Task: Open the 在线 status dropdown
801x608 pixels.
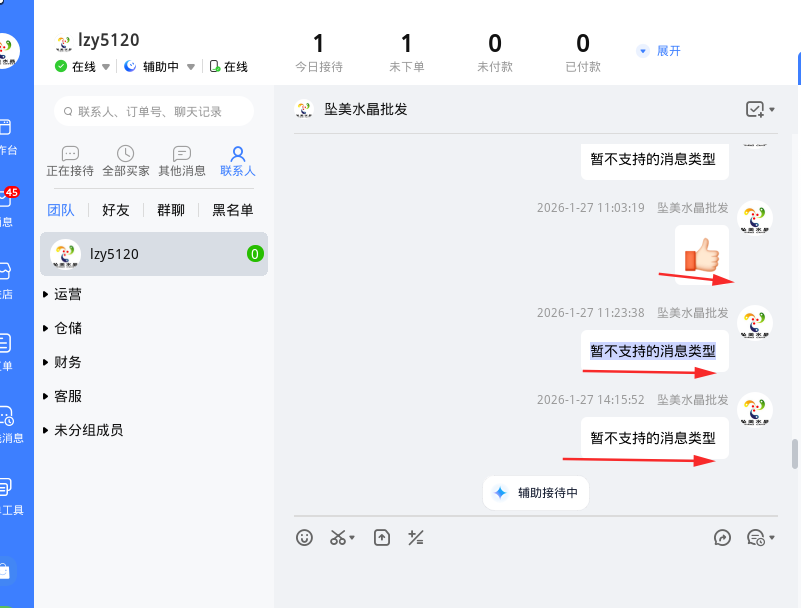Action: pyautogui.click(x=106, y=67)
